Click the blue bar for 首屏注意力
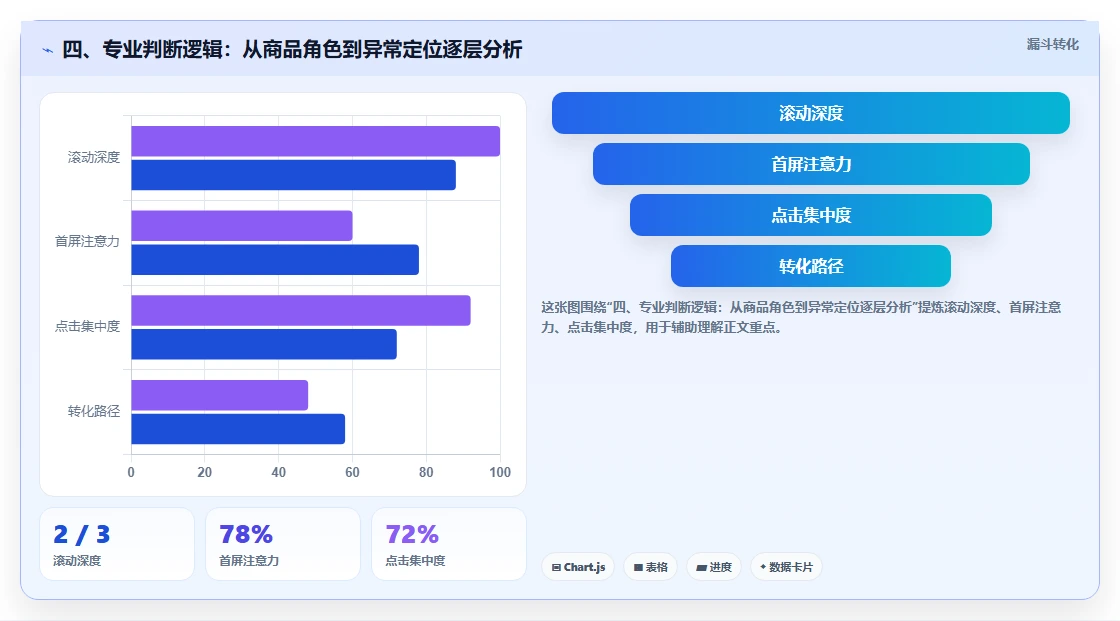This screenshot has height=621, width=1120. click(275, 259)
